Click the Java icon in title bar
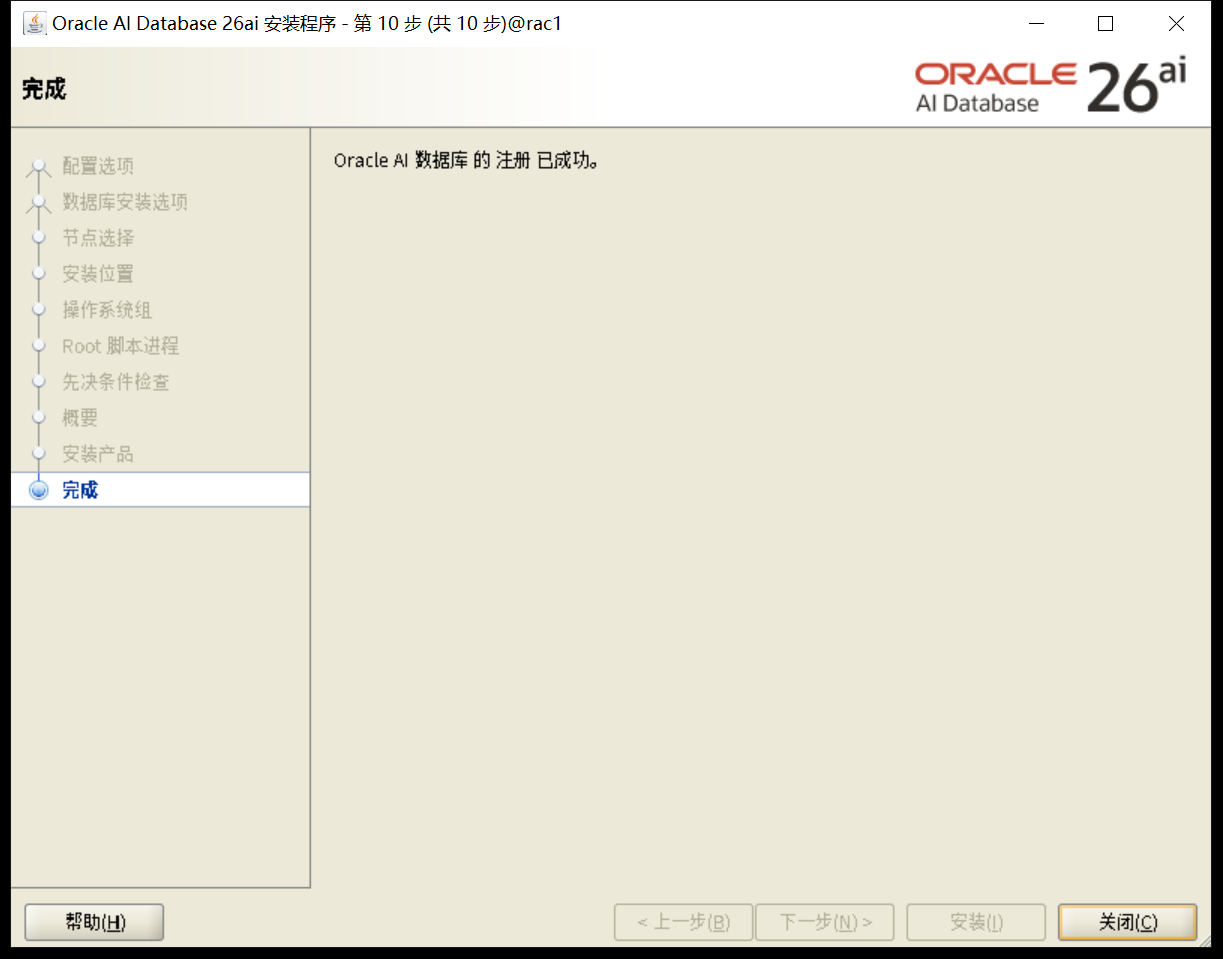The width and height of the screenshot is (1223, 959). point(35,23)
